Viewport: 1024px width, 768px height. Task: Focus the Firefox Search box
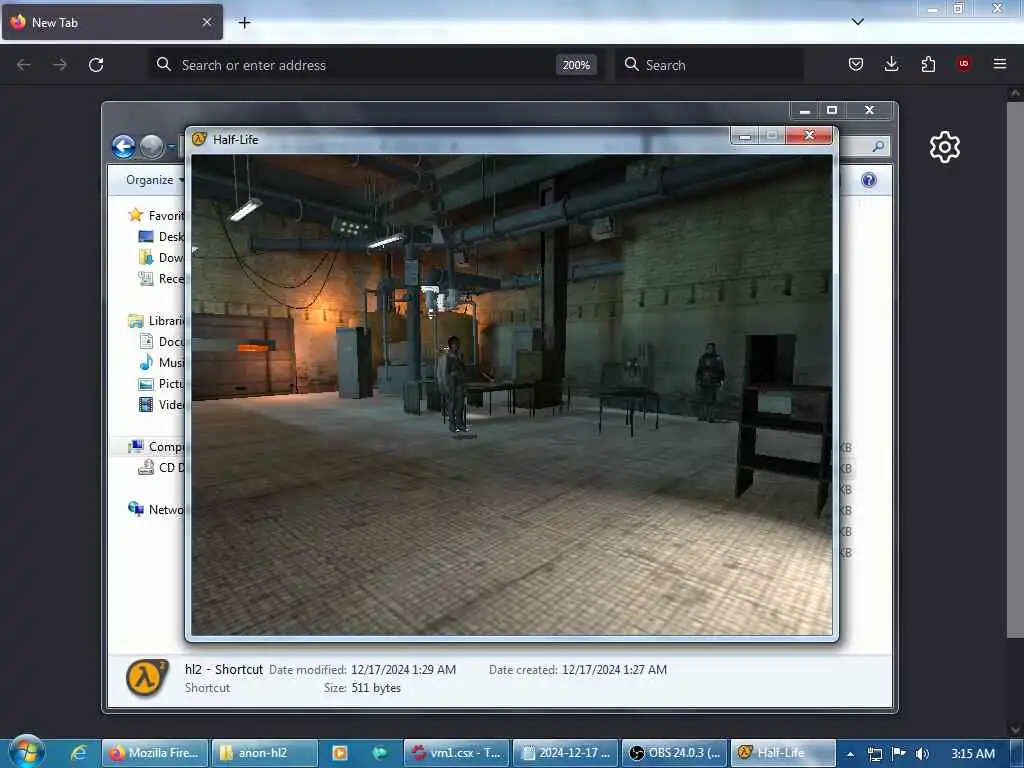(x=709, y=65)
